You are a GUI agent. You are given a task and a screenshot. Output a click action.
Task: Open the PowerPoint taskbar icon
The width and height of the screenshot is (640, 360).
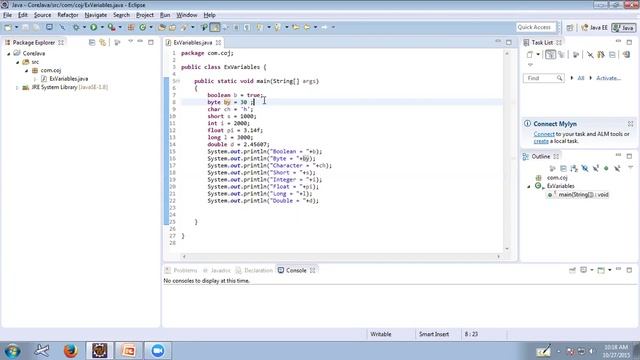(x=129, y=351)
